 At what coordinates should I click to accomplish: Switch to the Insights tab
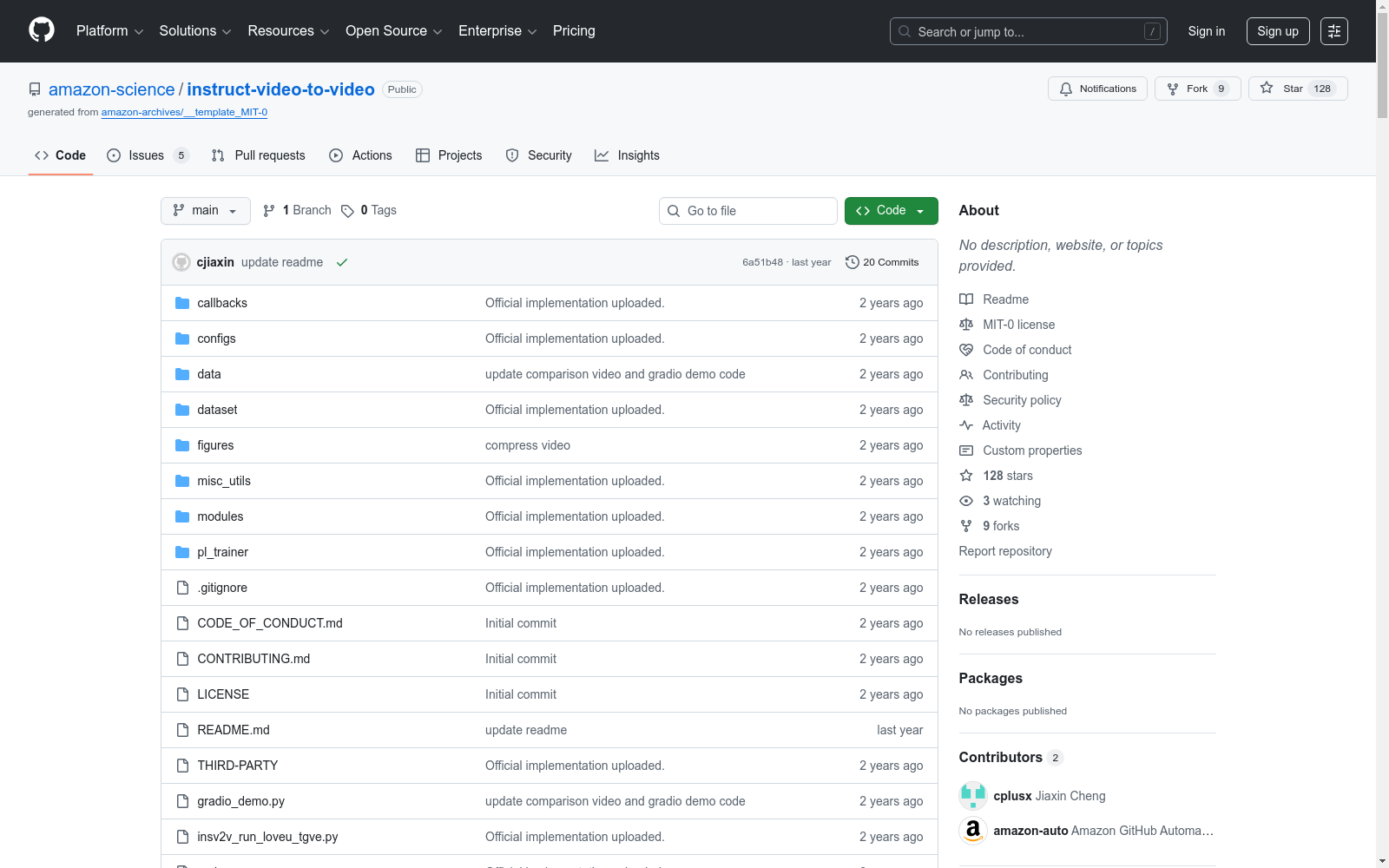click(627, 155)
